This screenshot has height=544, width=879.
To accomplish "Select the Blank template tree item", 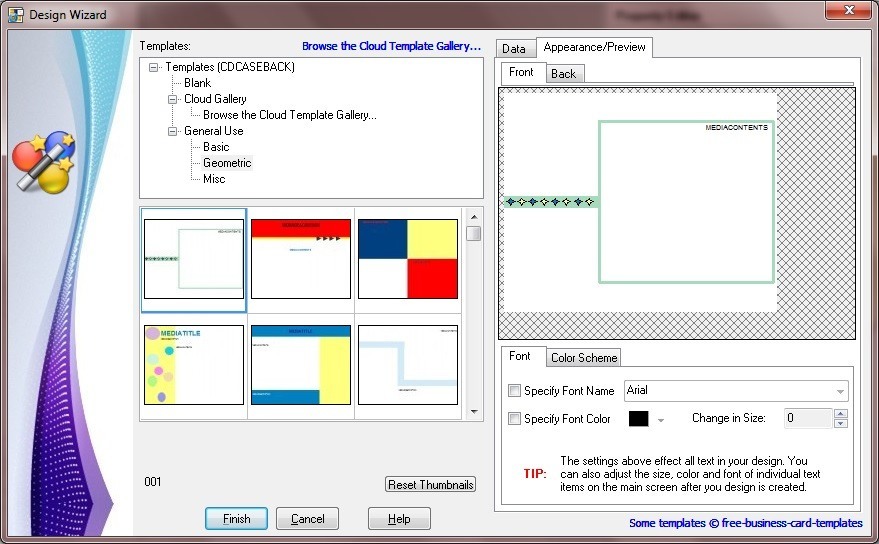I will pyautogui.click(x=197, y=83).
